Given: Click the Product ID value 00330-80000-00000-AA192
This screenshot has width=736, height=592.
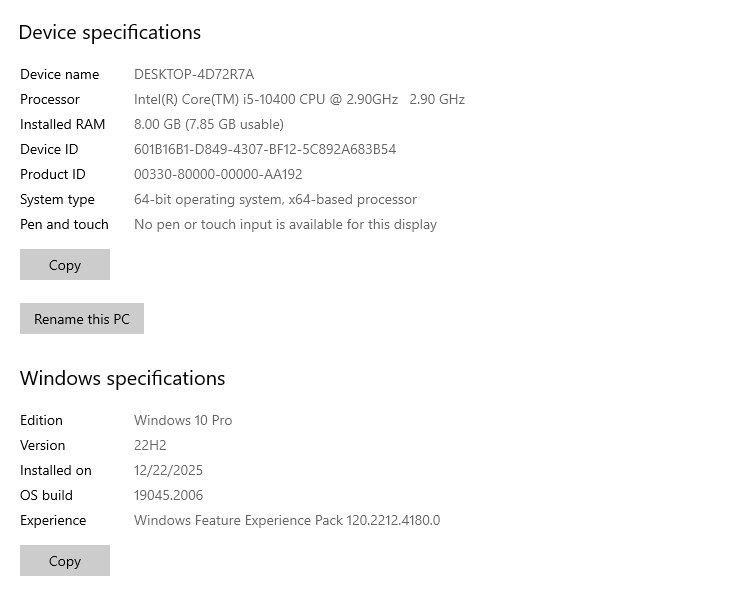Looking at the screenshot, I should [x=218, y=174].
